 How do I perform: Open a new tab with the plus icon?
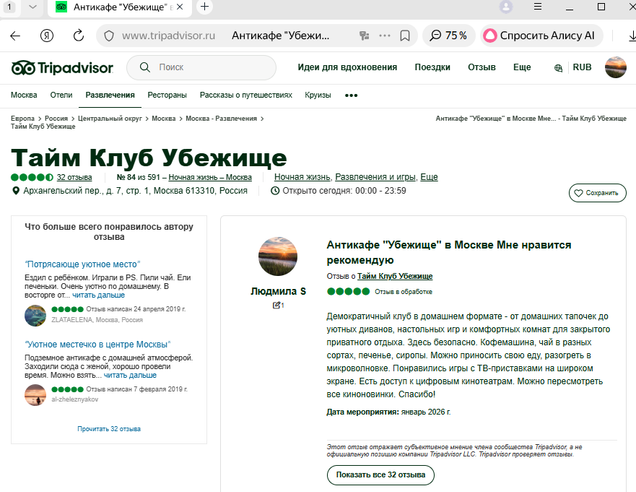coord(205,6)
